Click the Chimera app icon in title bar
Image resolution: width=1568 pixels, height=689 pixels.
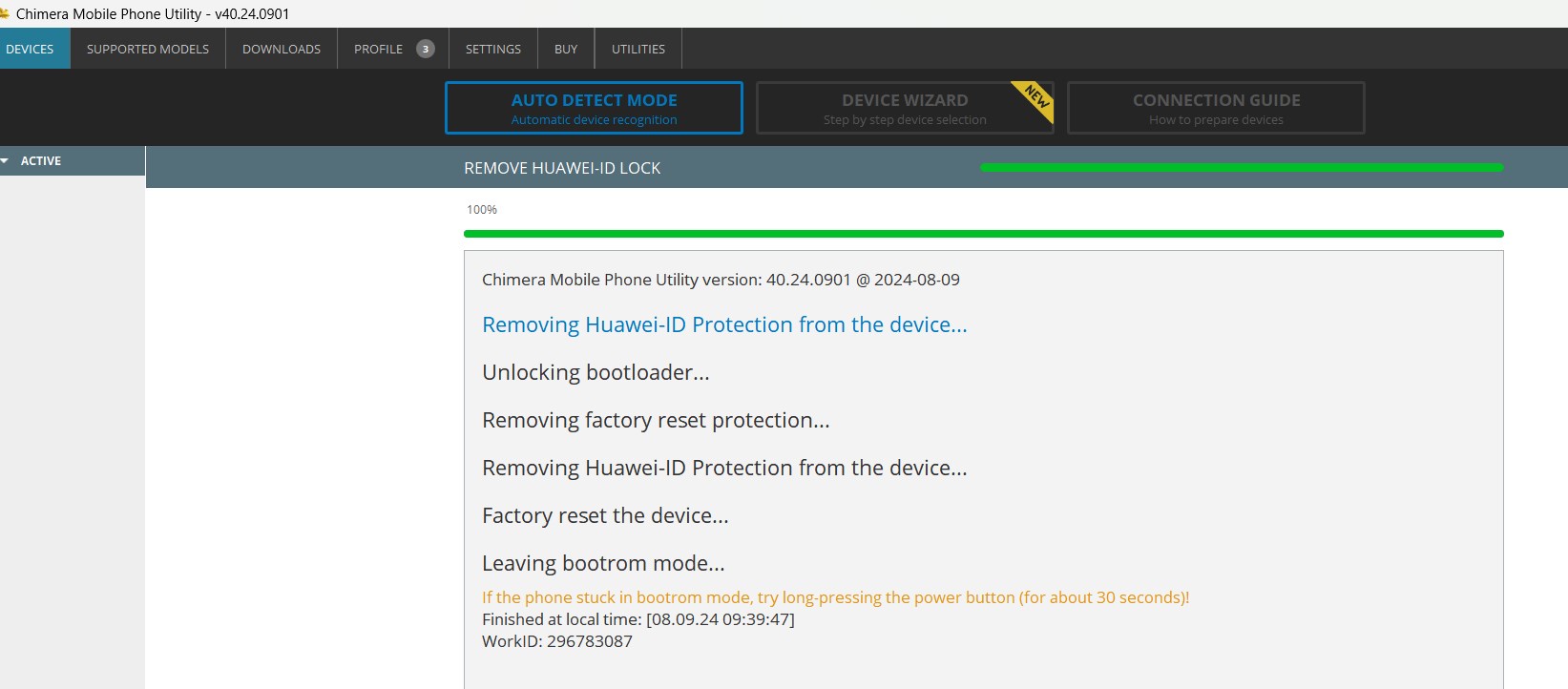point(4,13)
